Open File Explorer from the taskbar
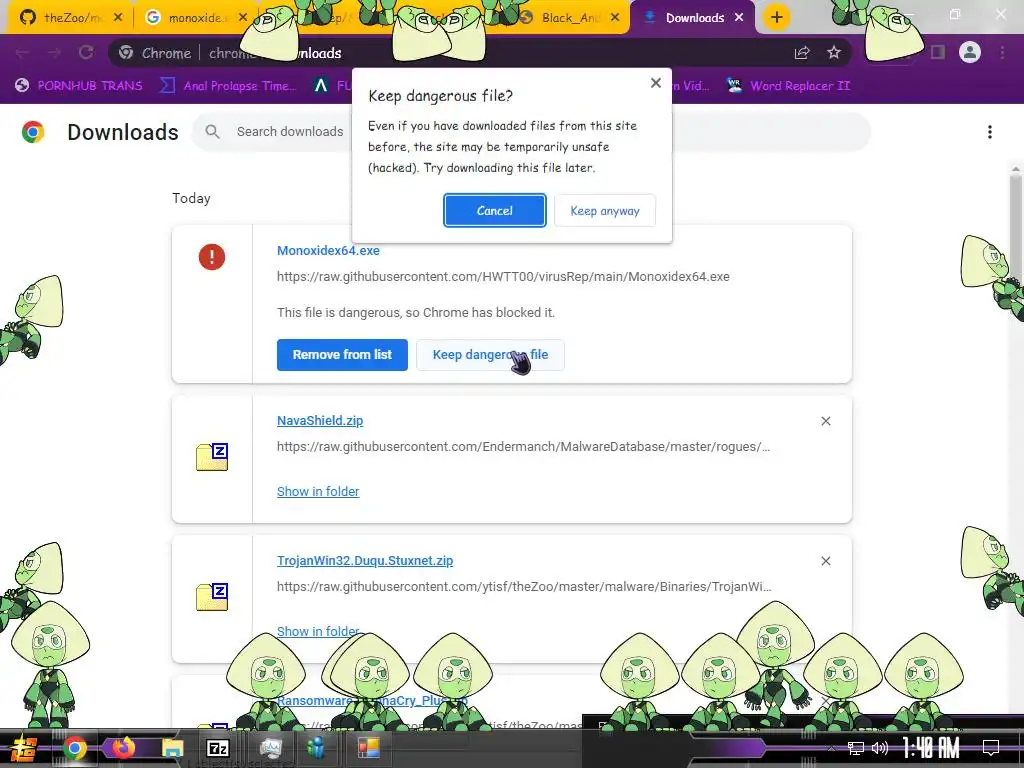Screen dimensions: 1024x768 pos(172,748)
